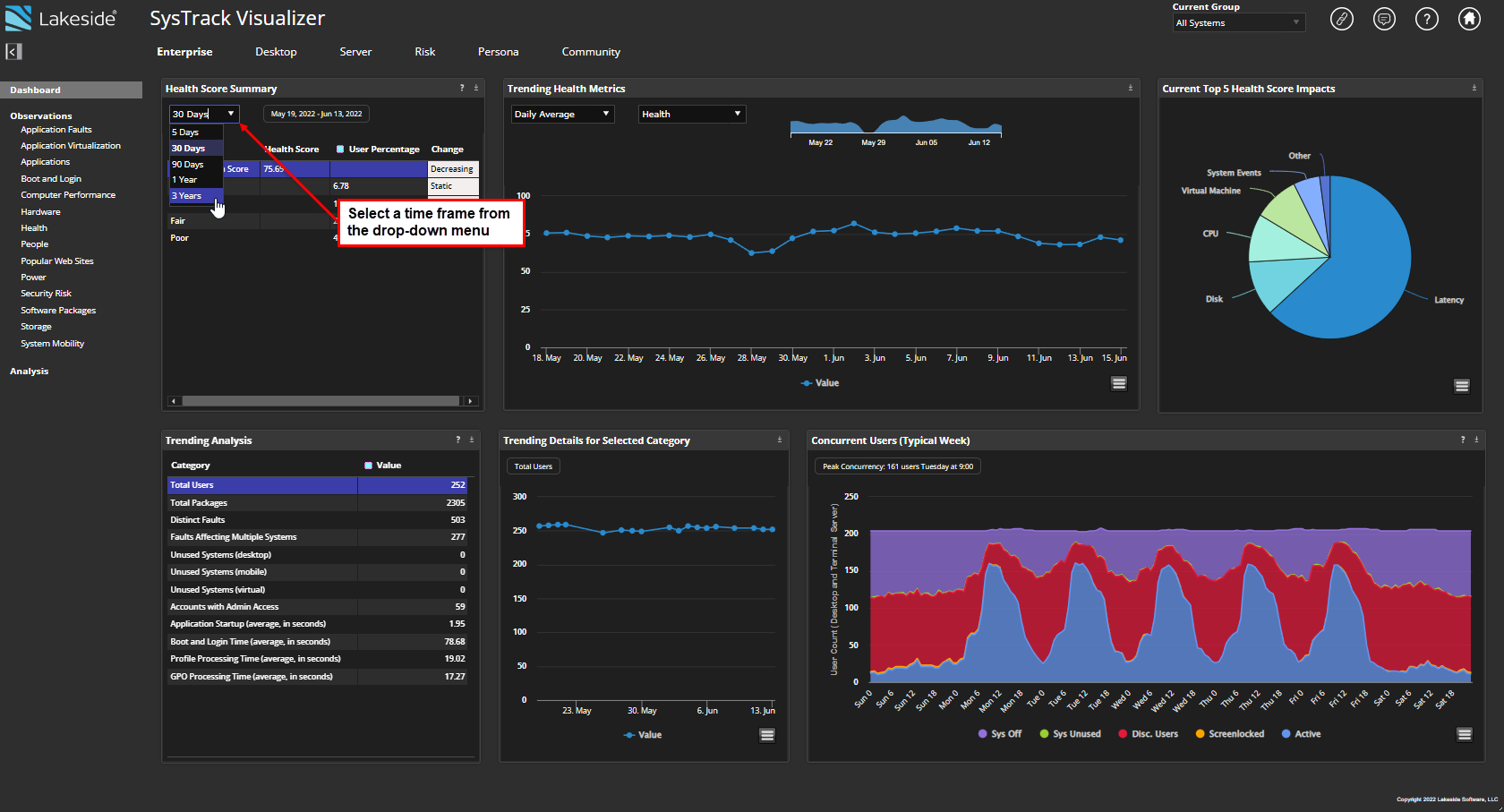
Task: Open help for Trending Analysis panel
Action: 458,440
